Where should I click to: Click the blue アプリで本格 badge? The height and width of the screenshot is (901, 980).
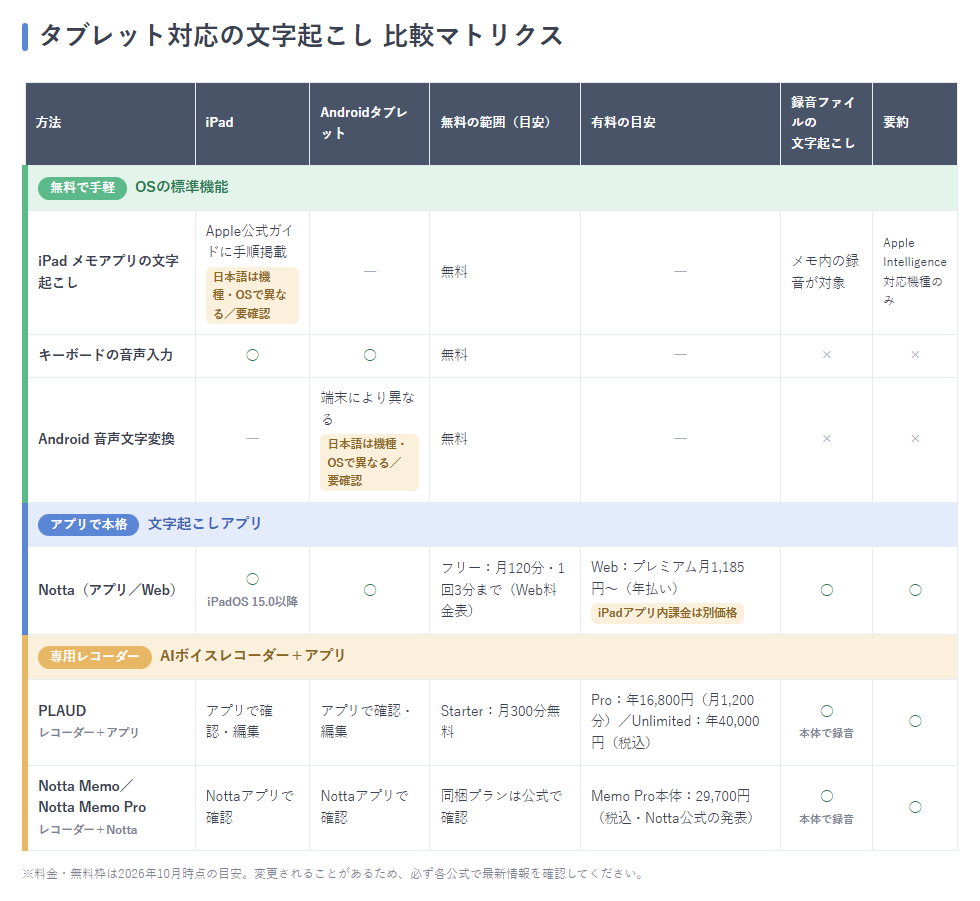(x=89, y=524)
